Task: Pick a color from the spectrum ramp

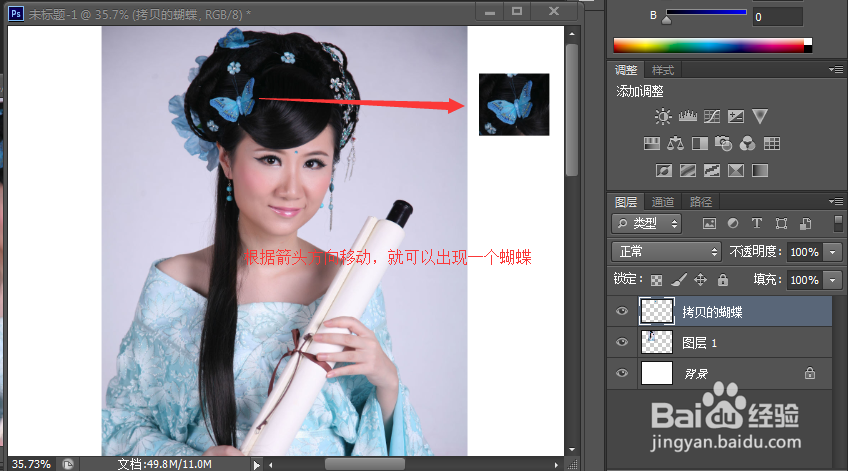Action: click(712, 45)
